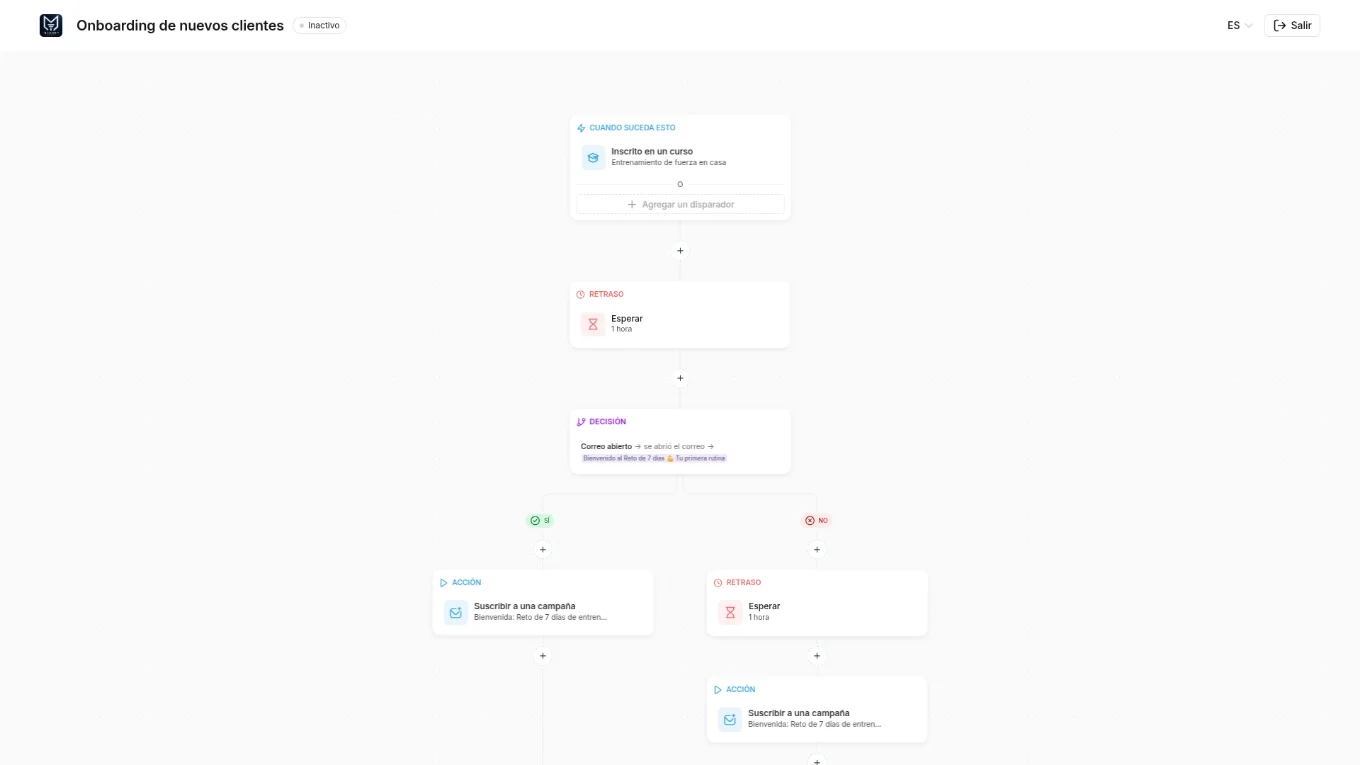Viewport: 1360px width, 765px height.
Task: Add a step below the SÍ branch action card
Action: (543, 656)
